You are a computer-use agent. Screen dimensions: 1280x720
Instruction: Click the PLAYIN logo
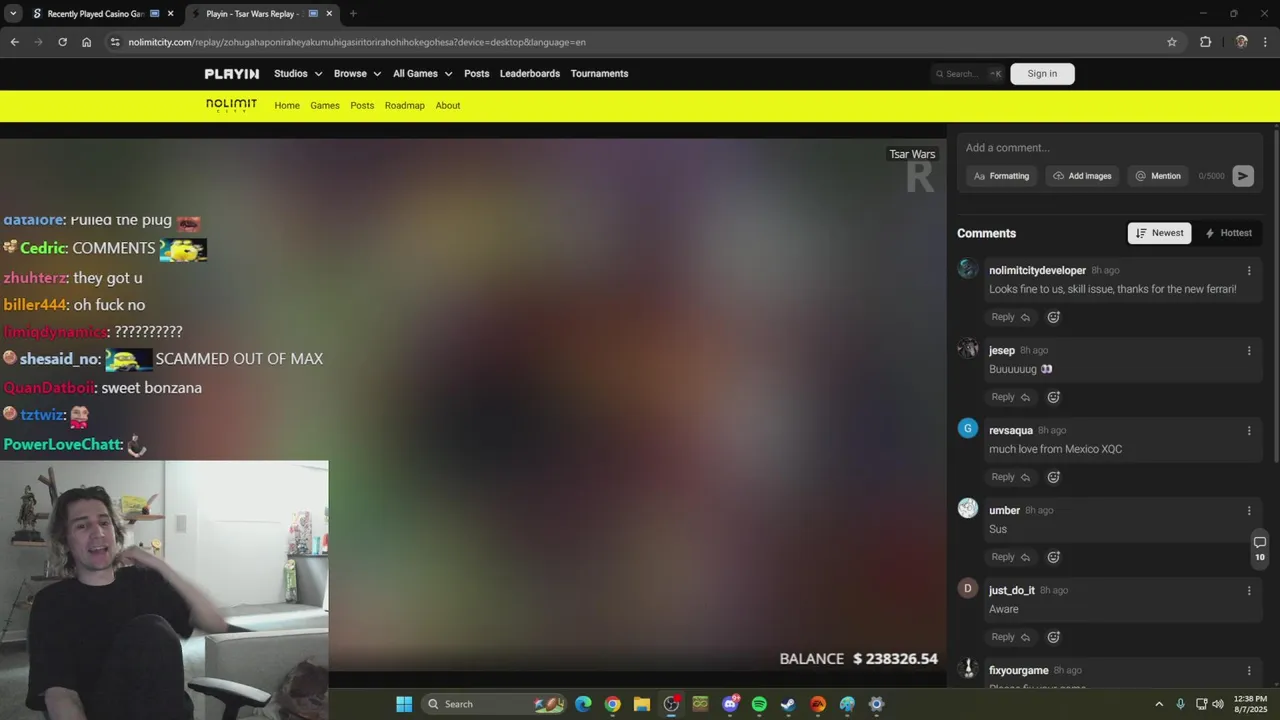pyautogui.click(x=232, y=74)
